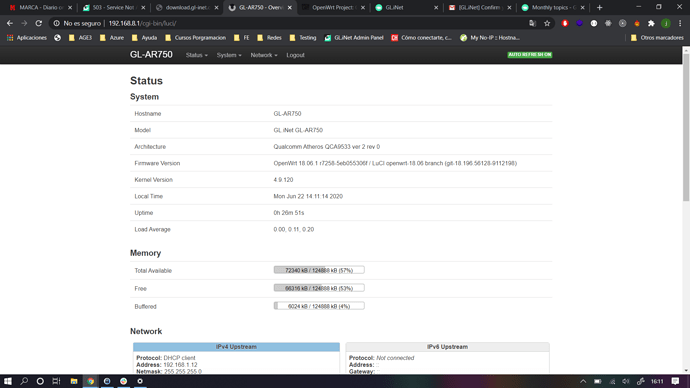Click the Total Available memory progress bar
This screenshot has width=690, height=388.
click(x=319, y=270)
